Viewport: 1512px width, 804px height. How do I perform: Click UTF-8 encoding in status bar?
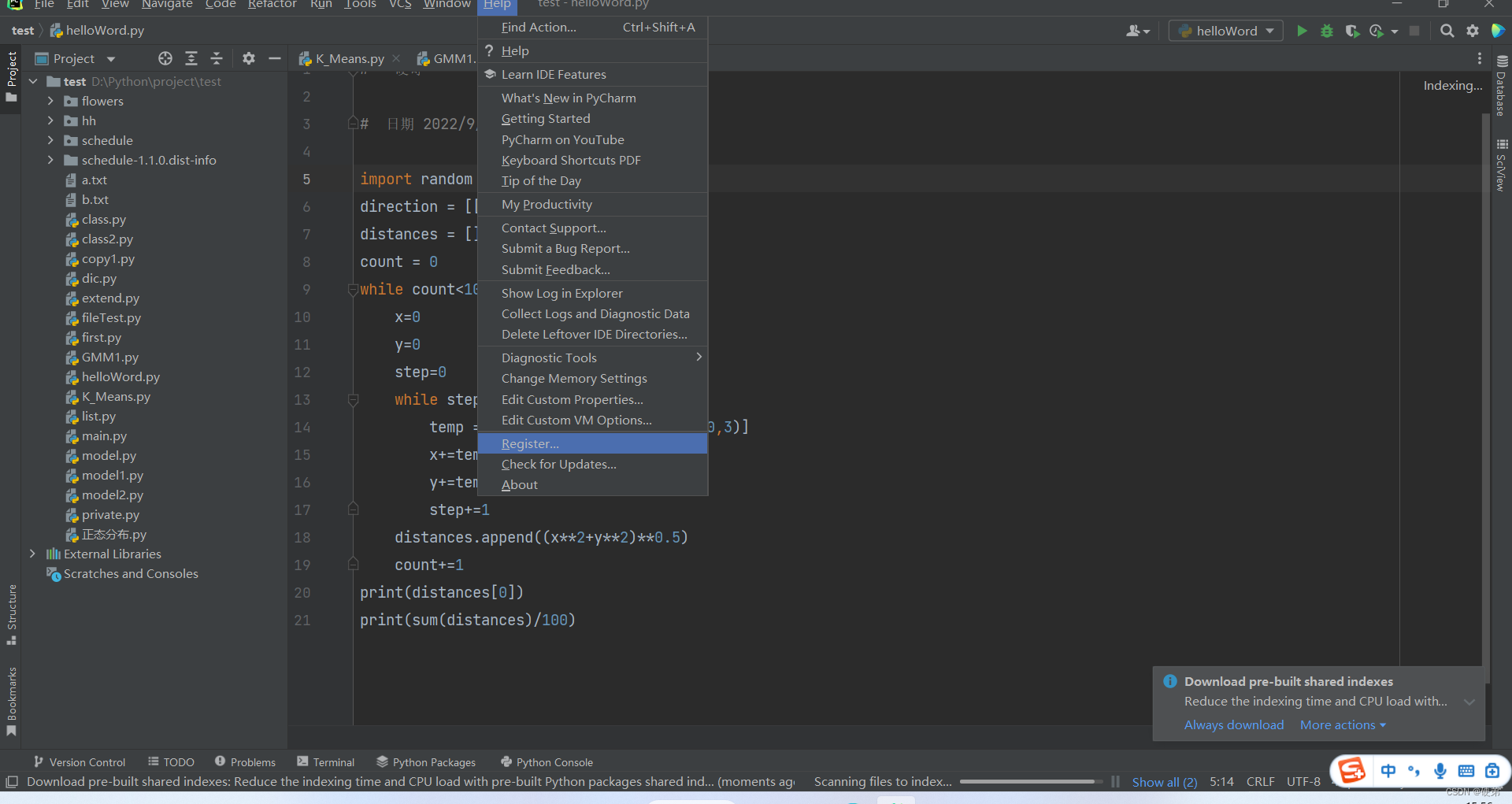tap(1303, 781)
